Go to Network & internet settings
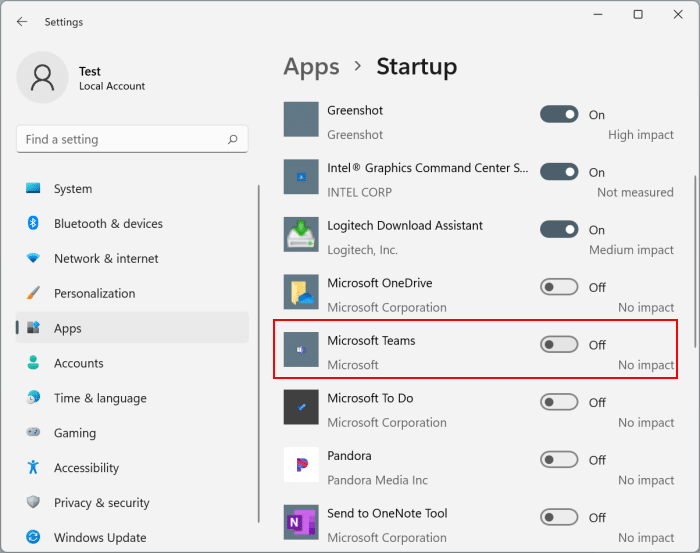 [x=132, y=258]
